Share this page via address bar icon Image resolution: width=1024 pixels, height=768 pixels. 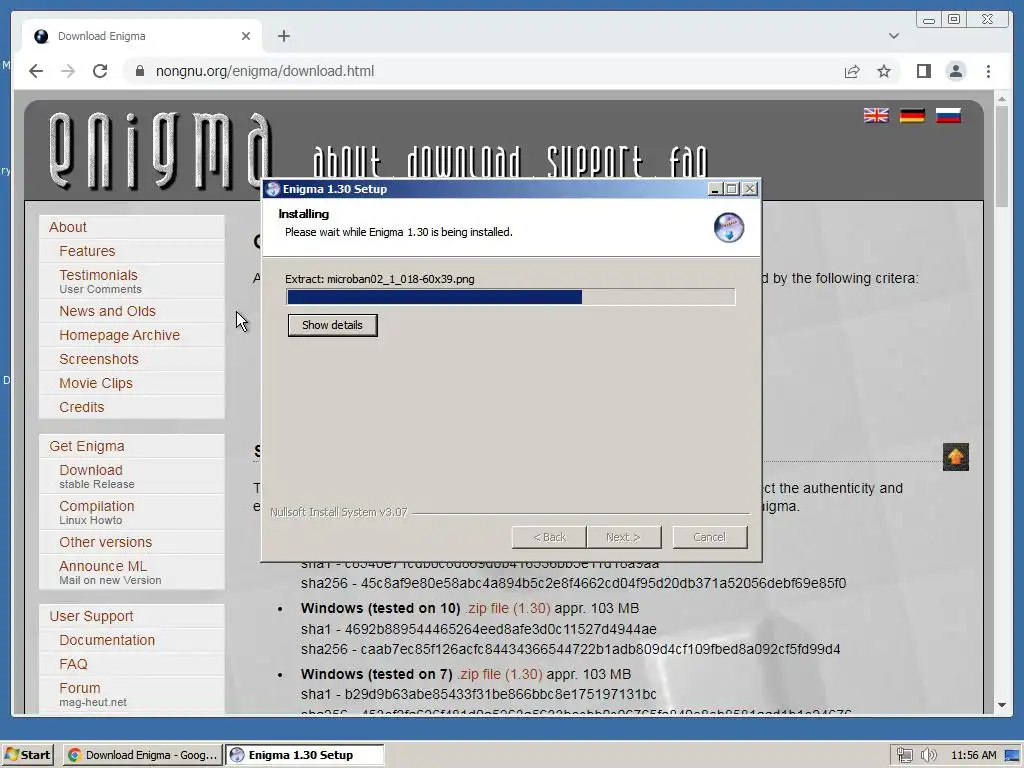(852, 71)
